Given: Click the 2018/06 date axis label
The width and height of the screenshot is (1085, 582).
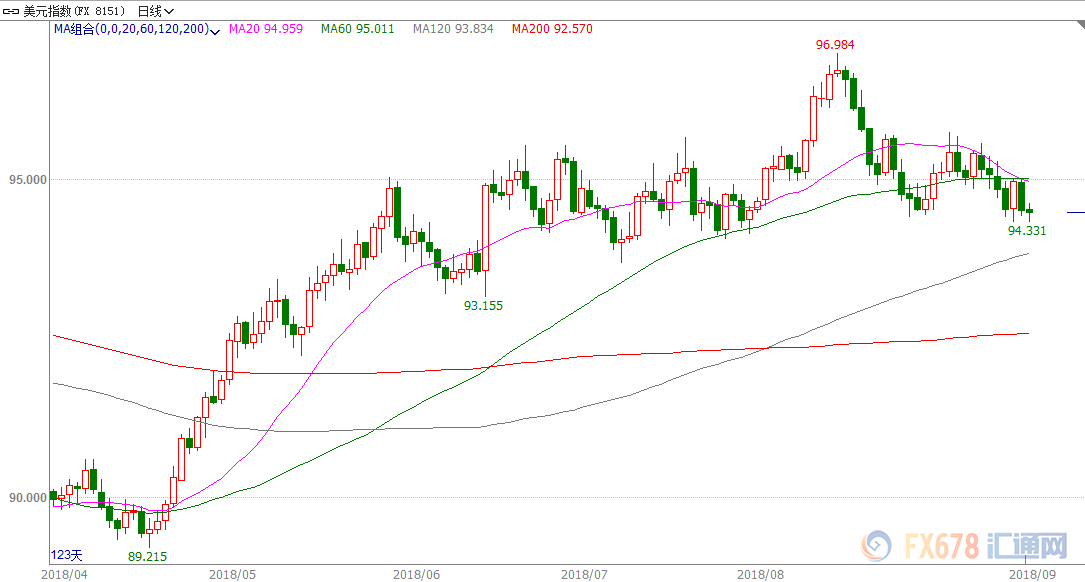Looking at the screenshot, I should coord(417,574).
